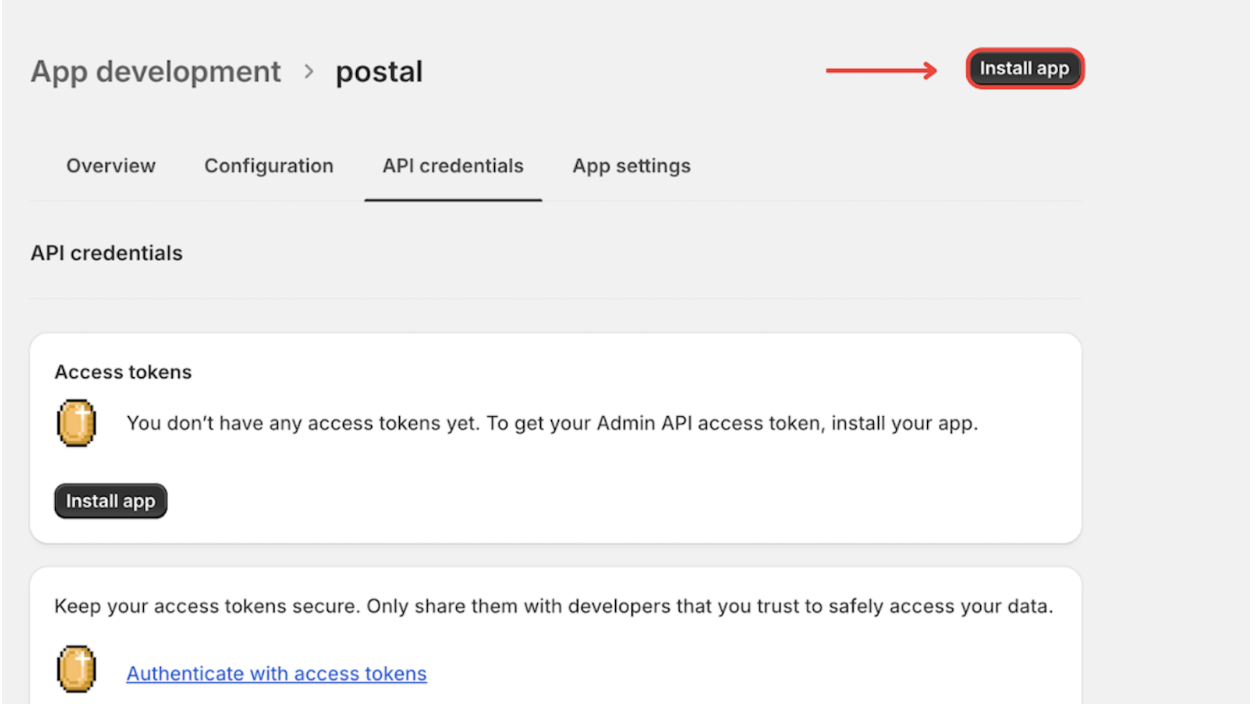
Task: Go to the App settings tab
Action: click(x=631, y=166)
